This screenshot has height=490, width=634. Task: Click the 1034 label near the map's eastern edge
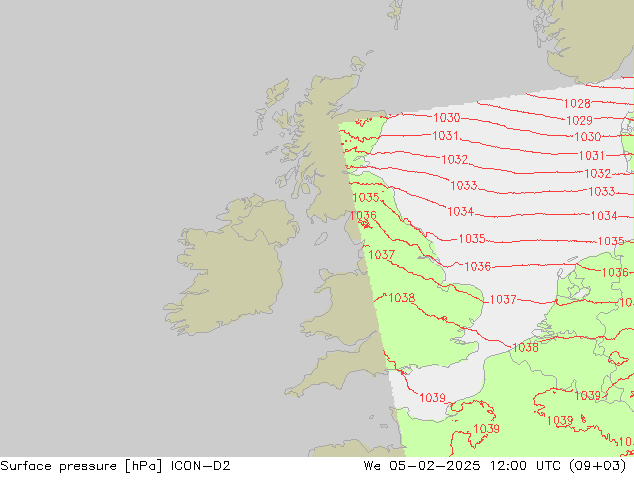click(604, 216)
